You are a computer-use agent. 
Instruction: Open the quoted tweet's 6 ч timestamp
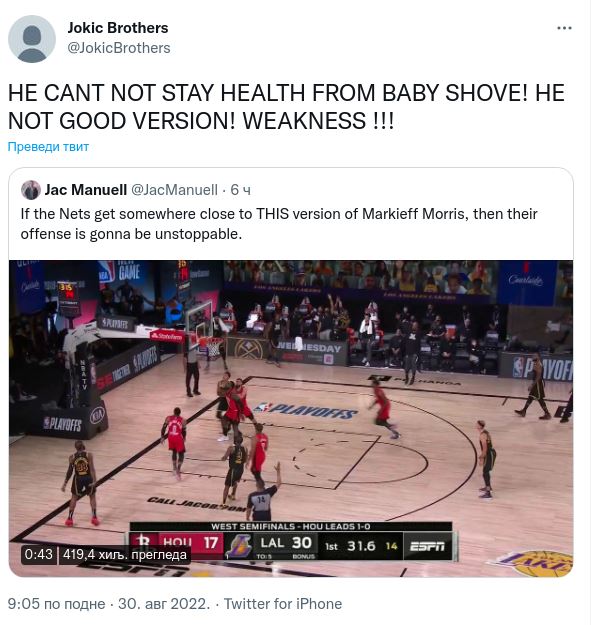click(240, 190)
